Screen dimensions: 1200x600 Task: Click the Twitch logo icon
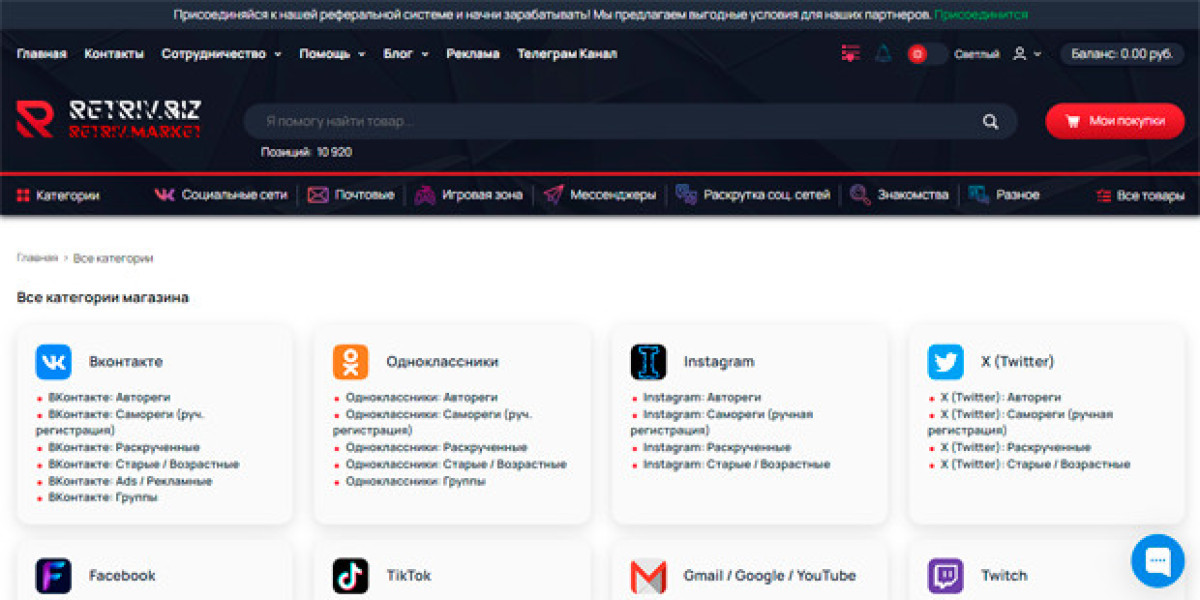[944, 576]
